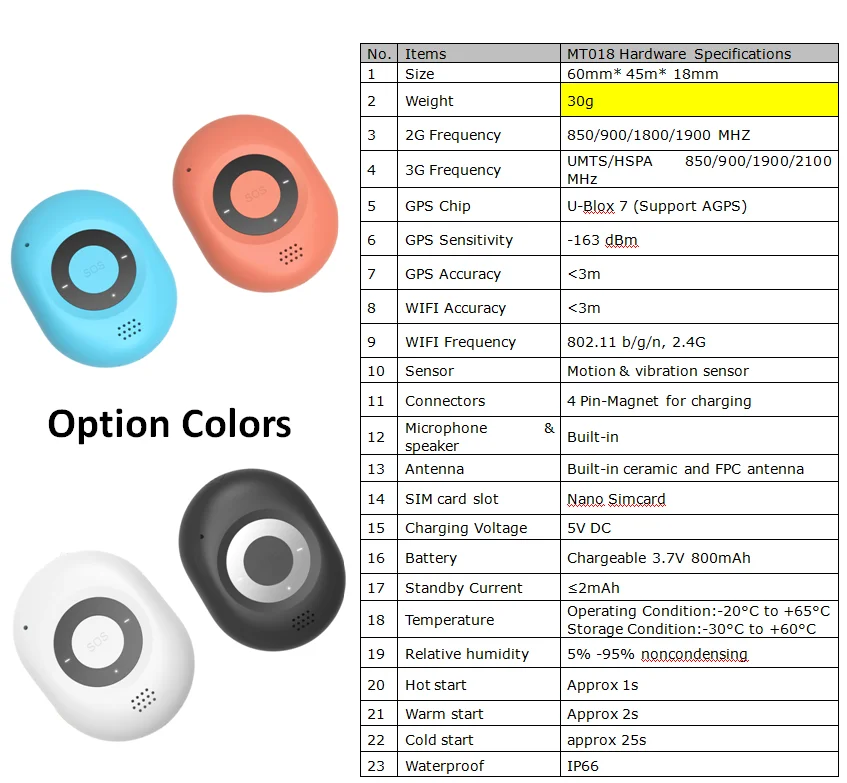The height and width of the screenshot is (783, 847).
Task: Click the "Items" column header
Action: [x=426, y=54]
